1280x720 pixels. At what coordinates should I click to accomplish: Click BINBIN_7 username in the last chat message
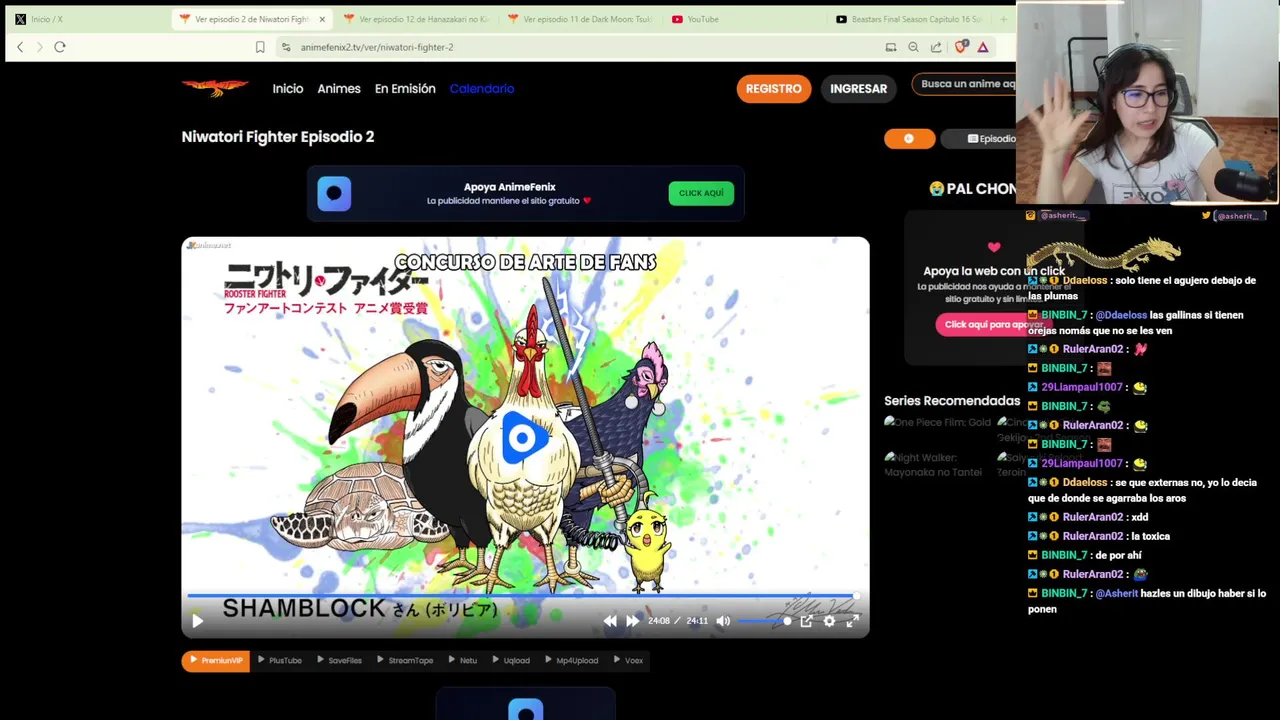click(x=1064, y=593)
